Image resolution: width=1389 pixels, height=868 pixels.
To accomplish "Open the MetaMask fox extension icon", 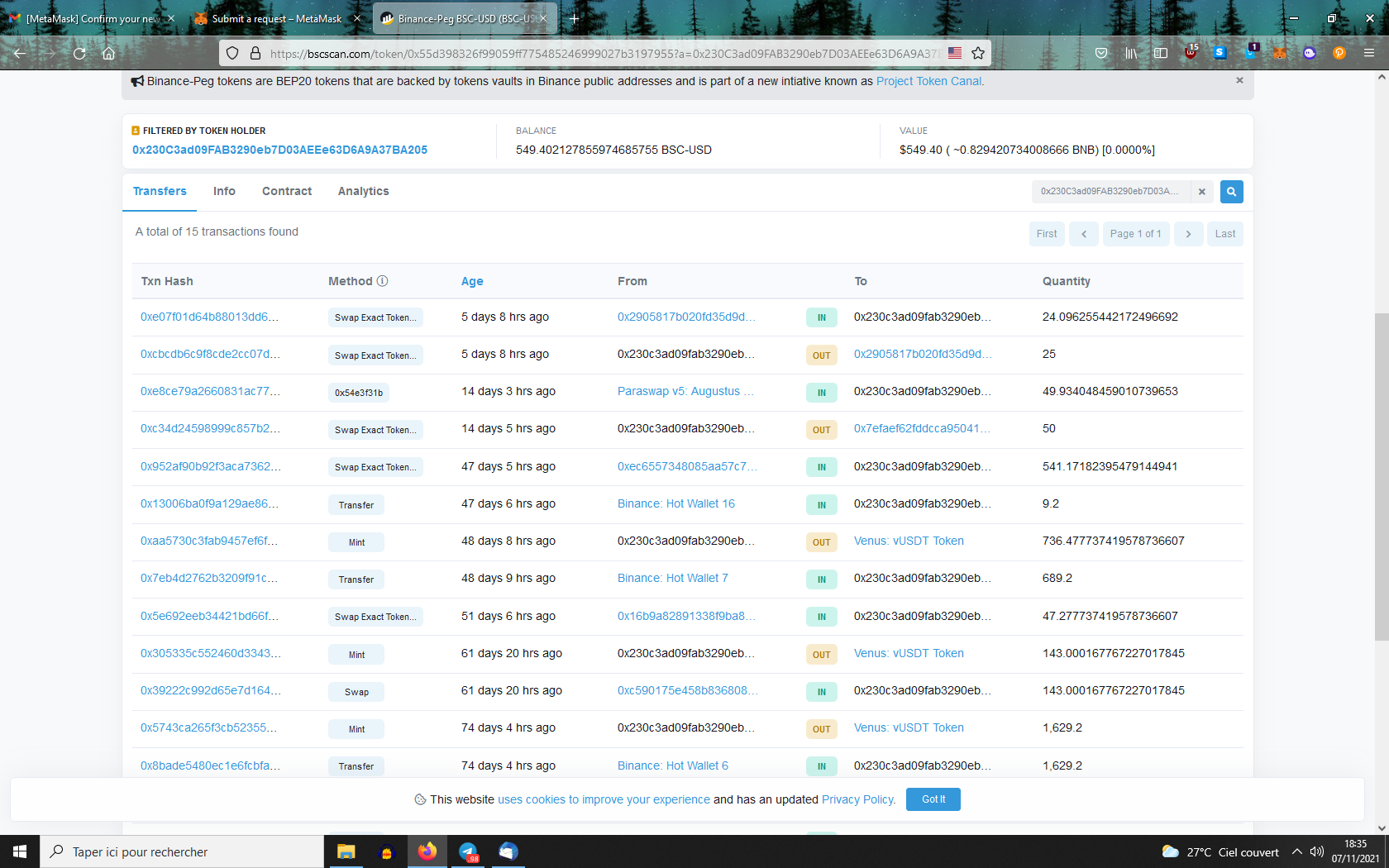I will pos(1279,53).
